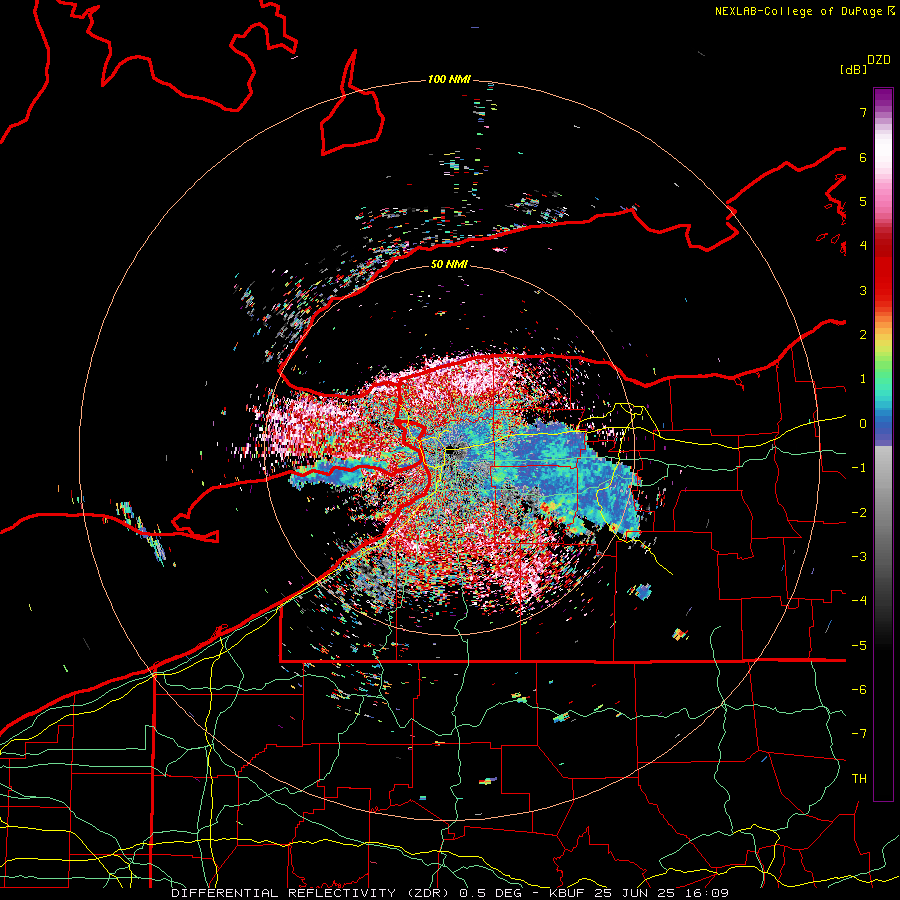Click the -4 value on the ZDR scale
The height and width of the screenshot is (900, 900).
click(859, 601)
